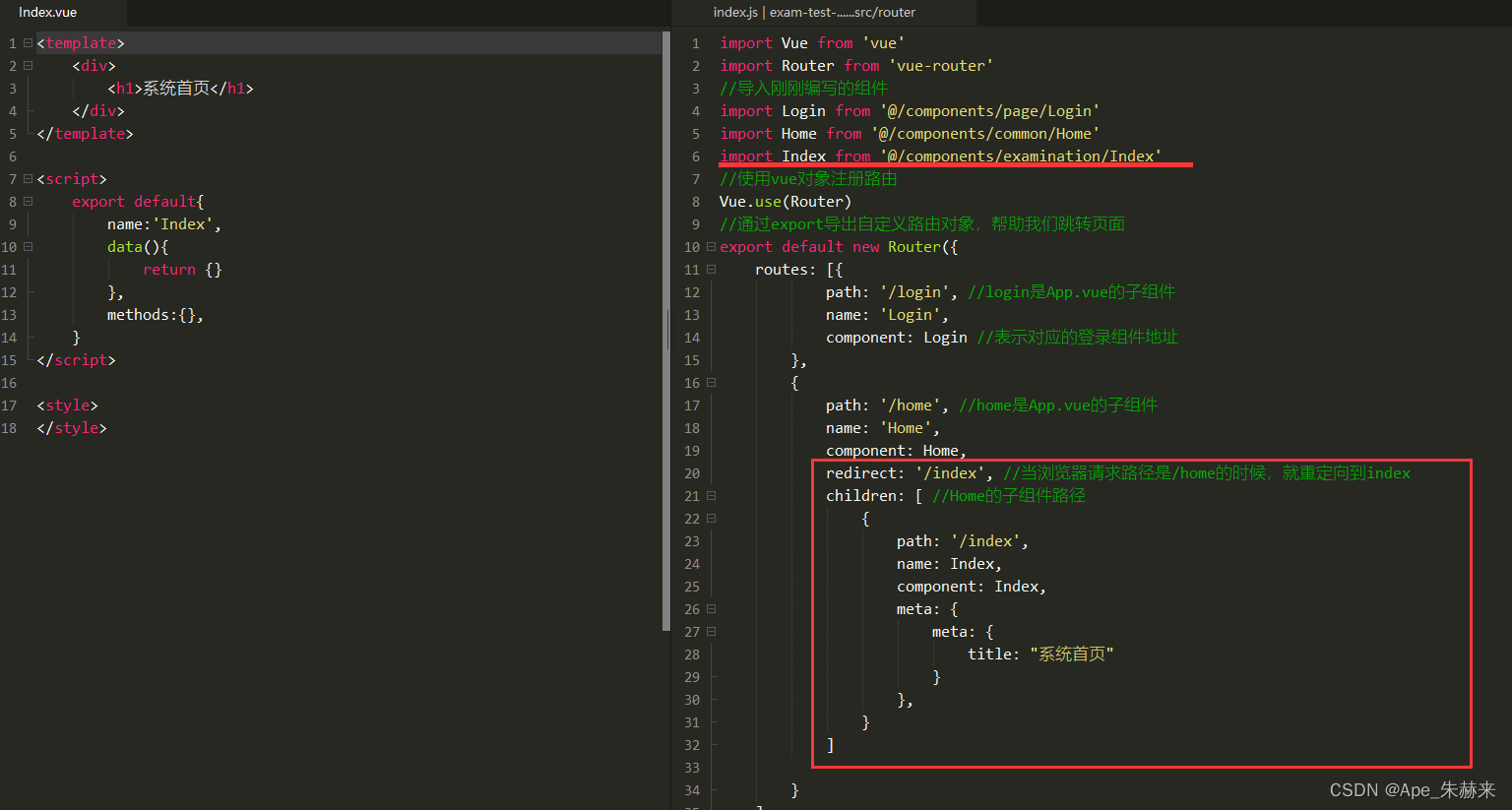This screenshot has width=1512, height=810.
Task: Click the 'component: Index,' line
Action: pyautogui.click(x=972, y=587)
